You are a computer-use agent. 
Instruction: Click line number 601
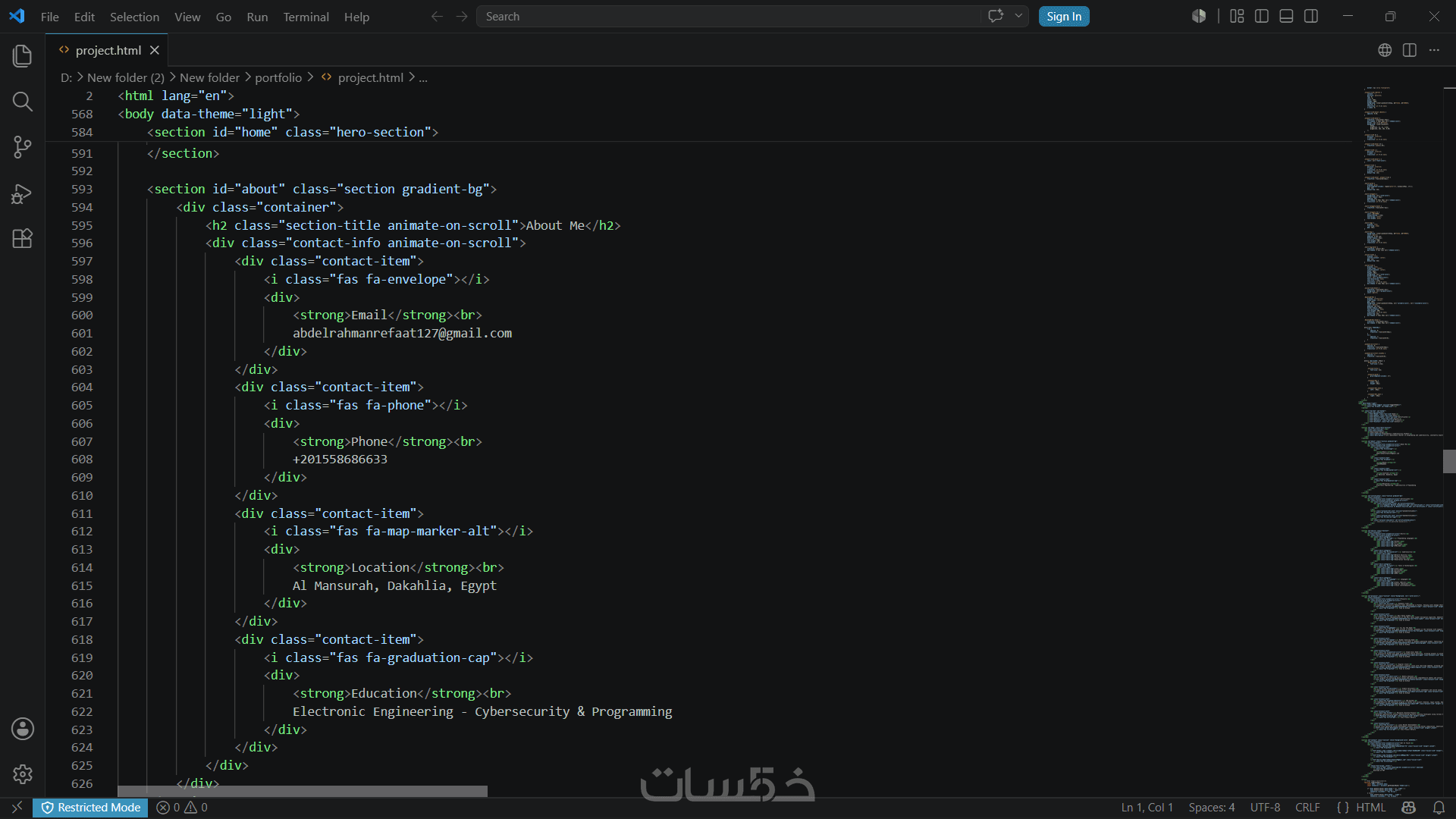82,333
